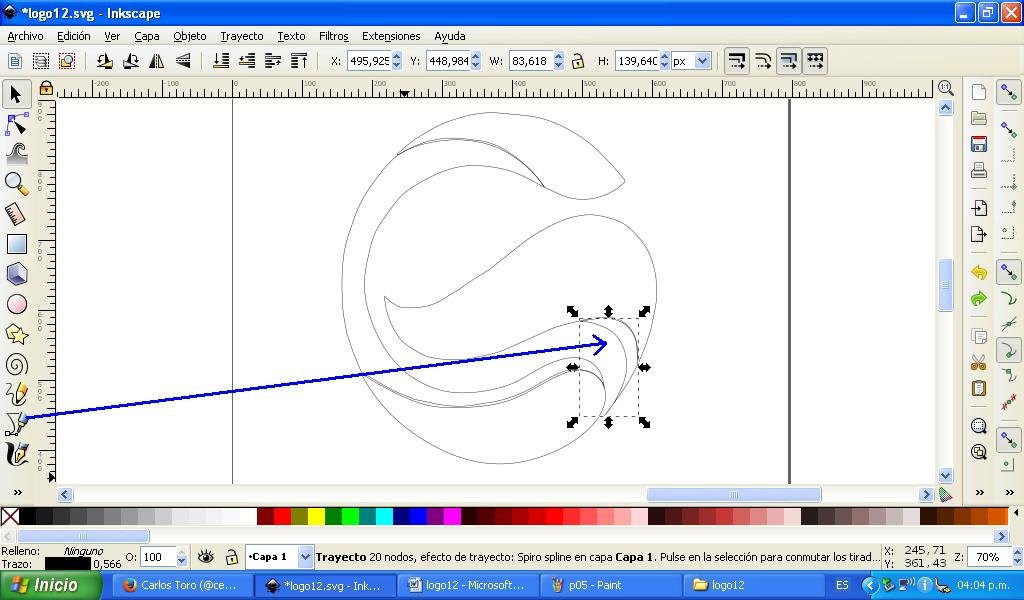Toggle guides lock at ruler corner
Viewport: 1024px width, 600px height.
(x=46, y=87)
